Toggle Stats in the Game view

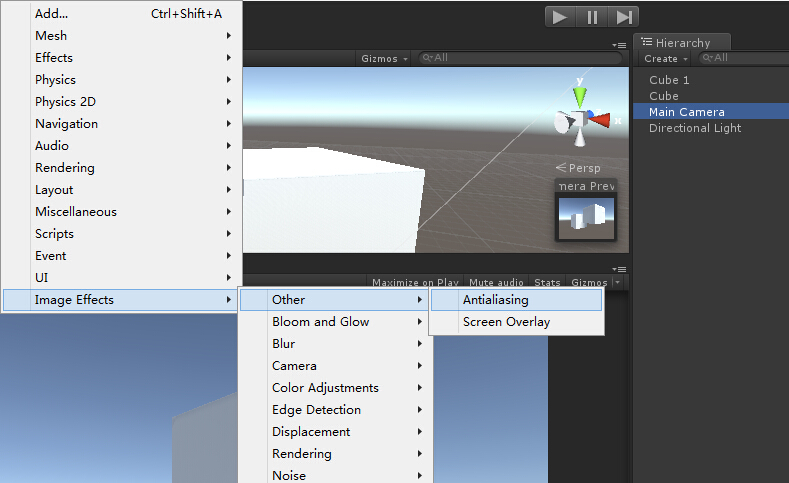pos(547,282)
